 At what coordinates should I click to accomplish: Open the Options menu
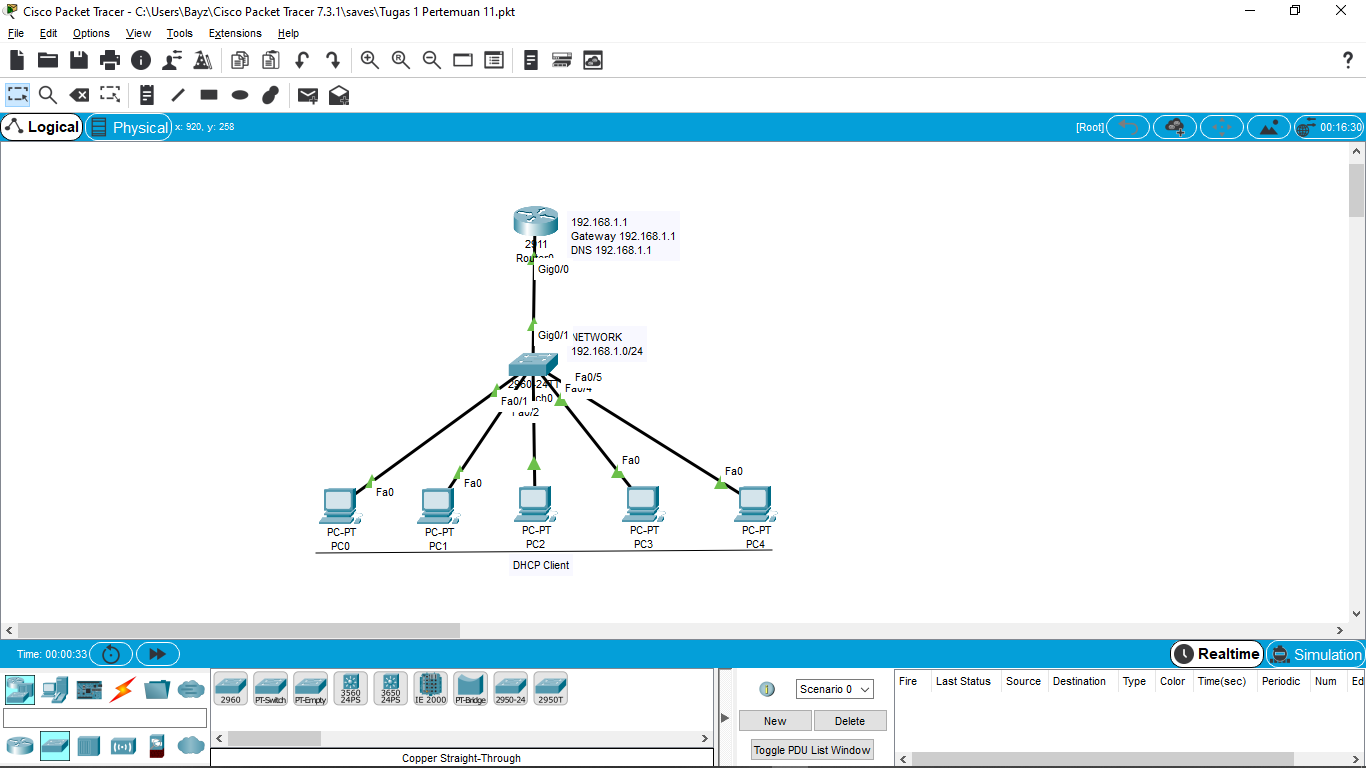[x=91, y=33]
